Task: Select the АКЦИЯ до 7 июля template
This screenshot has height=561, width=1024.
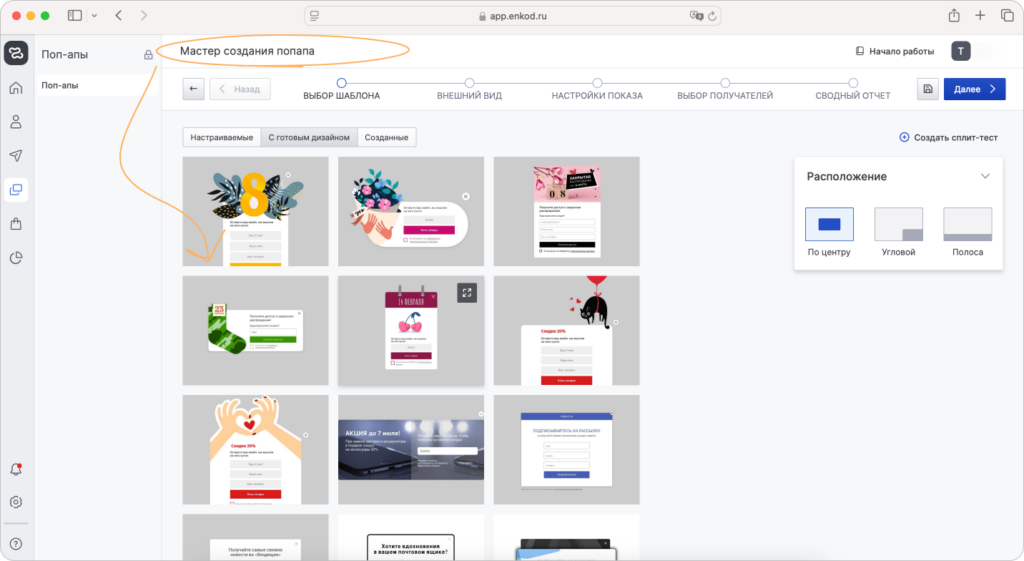Action: coord(411,449)
